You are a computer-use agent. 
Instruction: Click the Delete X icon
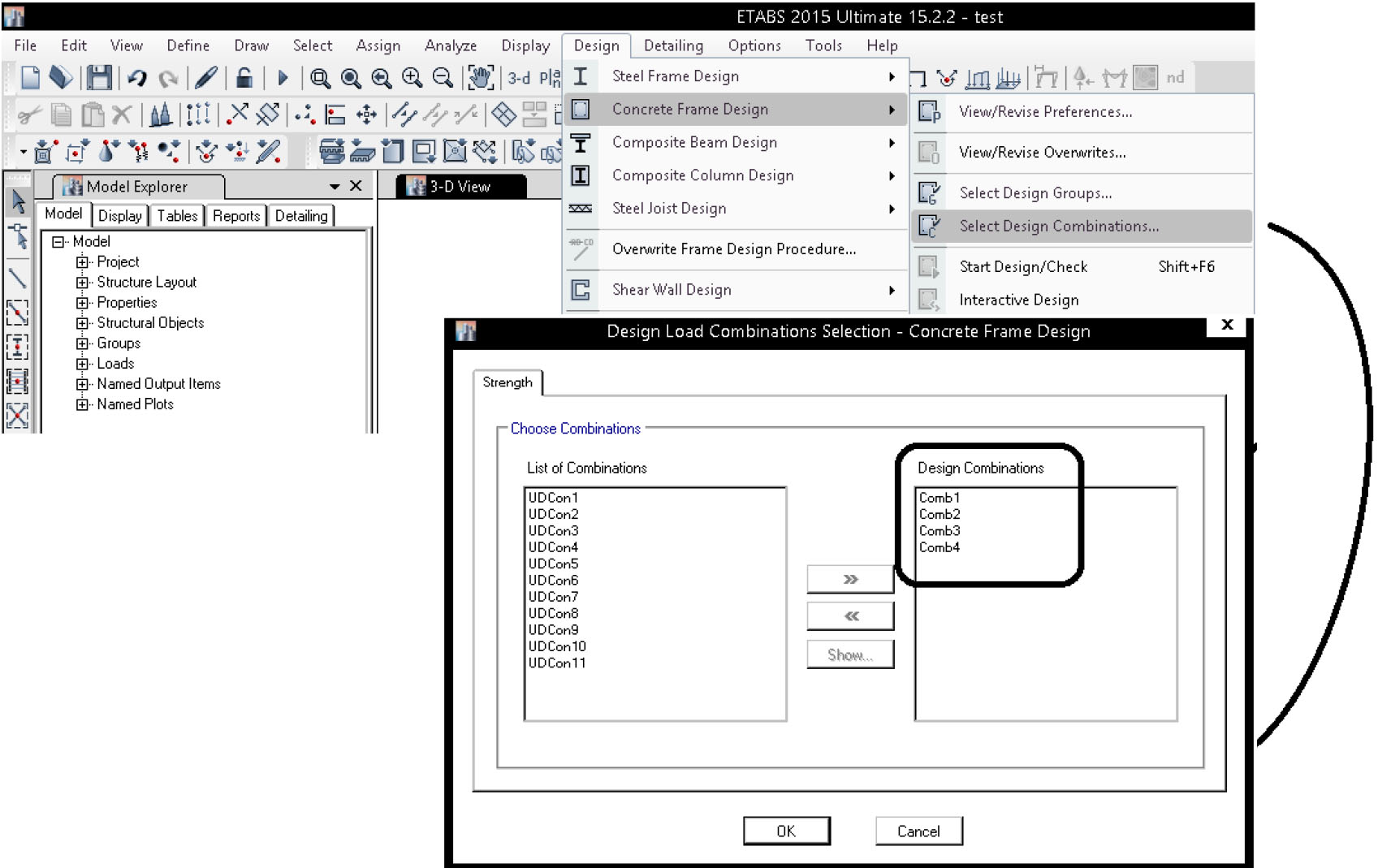[122, 114]
